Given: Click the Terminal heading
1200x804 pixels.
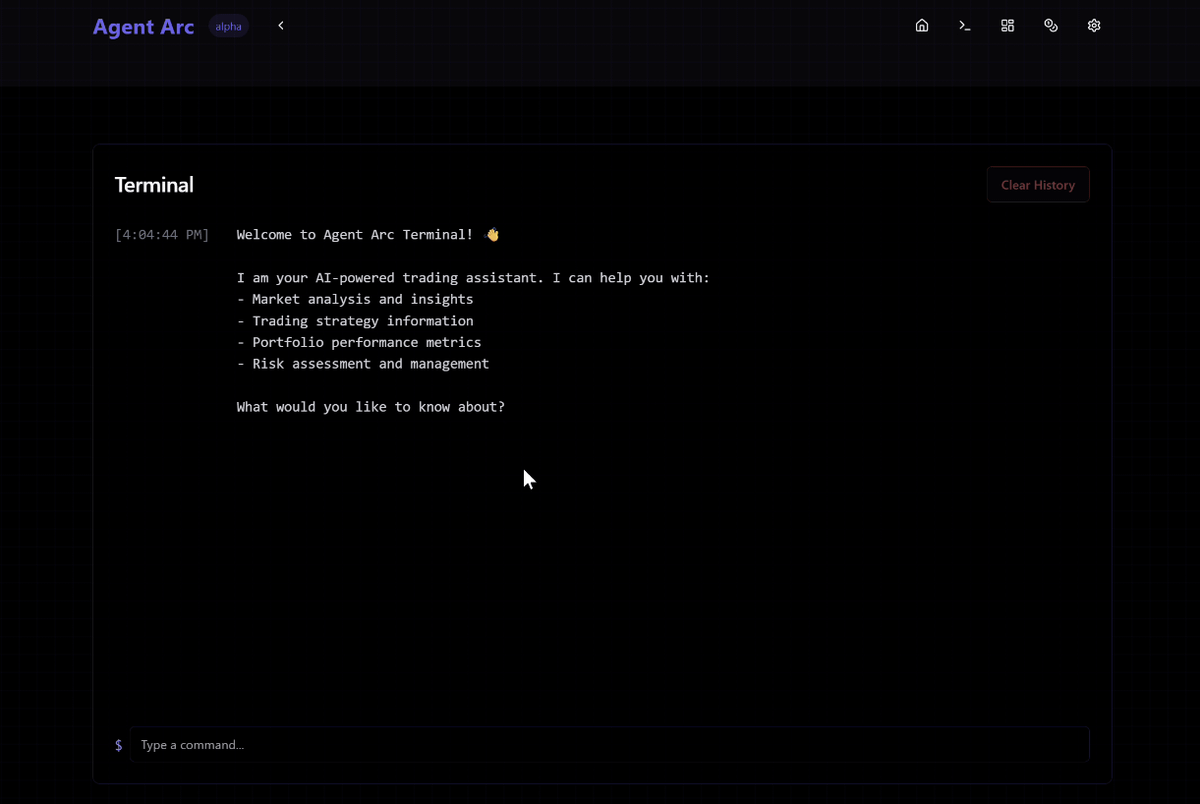Looking at the screenshot, I should click(154, 185).
